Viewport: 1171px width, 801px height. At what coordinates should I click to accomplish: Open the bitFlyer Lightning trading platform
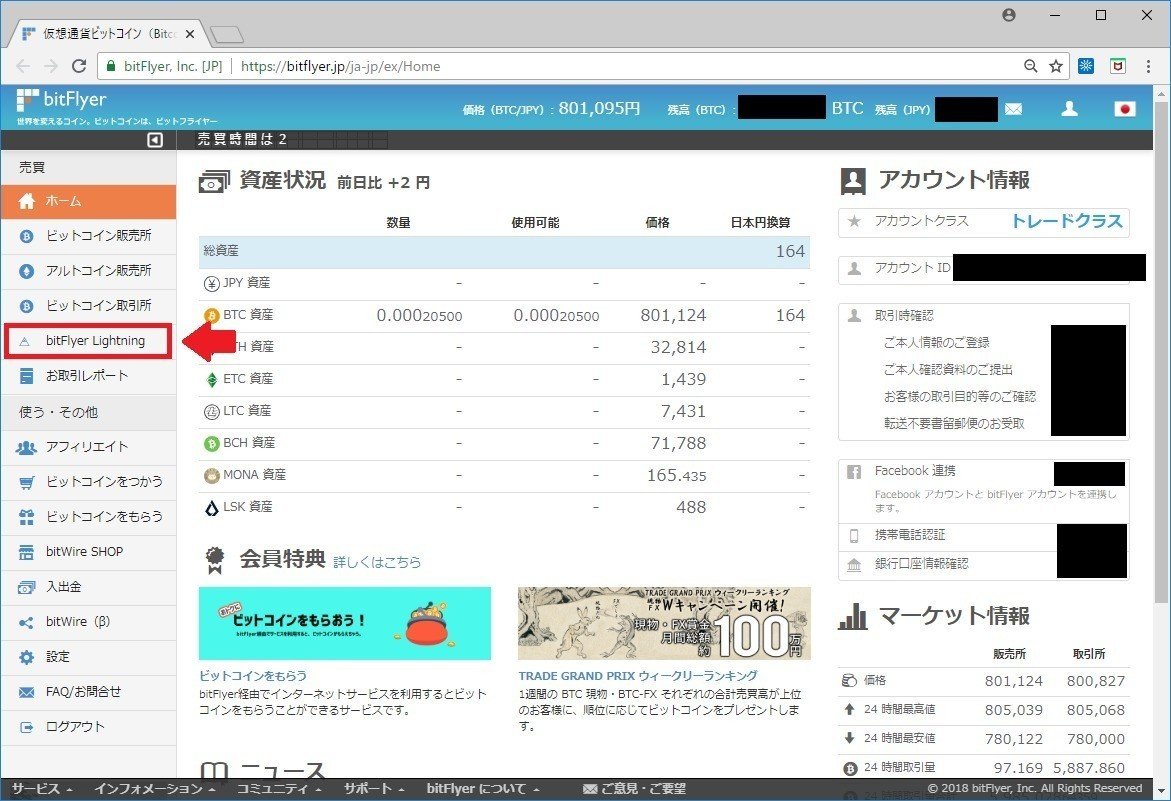coord(88,340)
